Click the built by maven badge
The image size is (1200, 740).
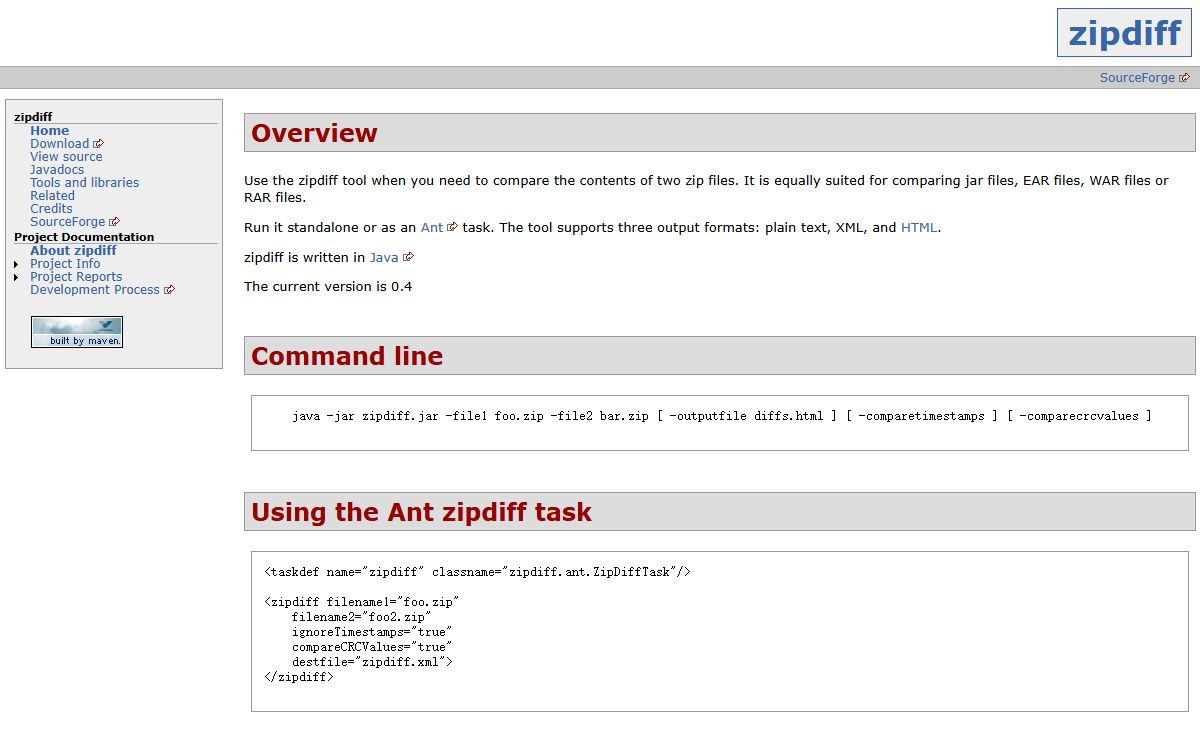tap(77, 332)
